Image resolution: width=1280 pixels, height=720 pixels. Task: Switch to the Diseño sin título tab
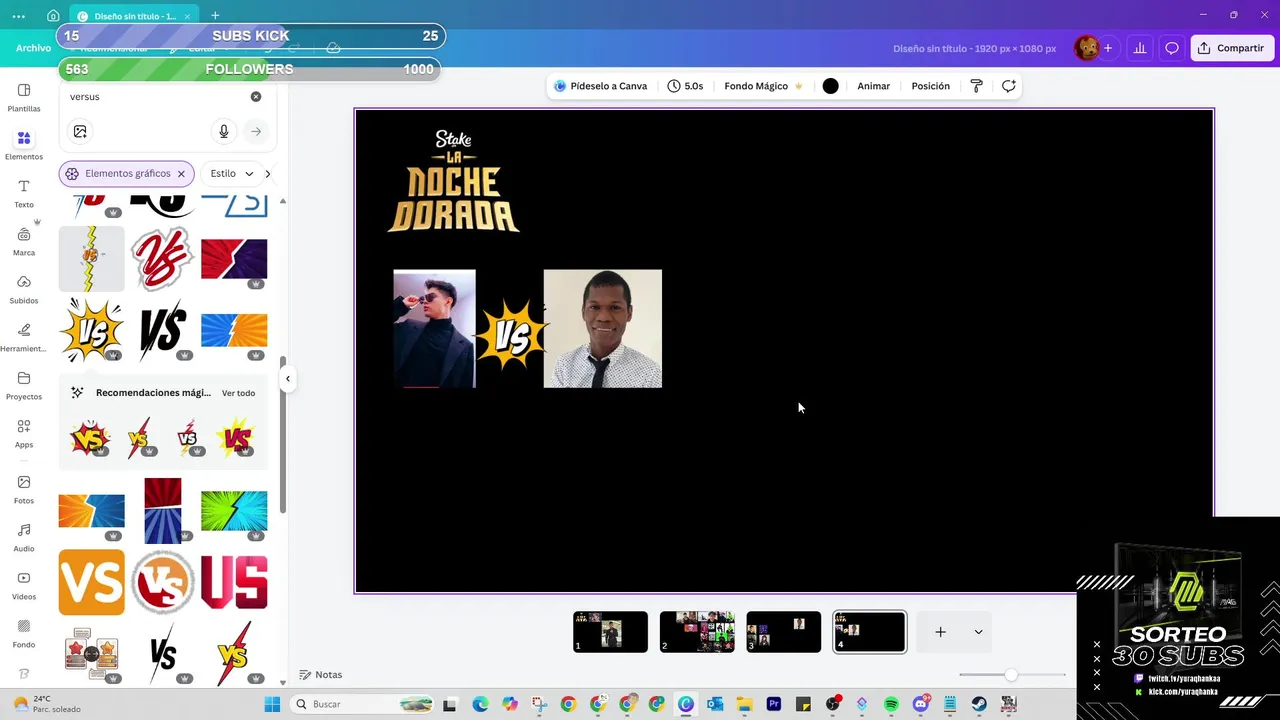[134, 16]
